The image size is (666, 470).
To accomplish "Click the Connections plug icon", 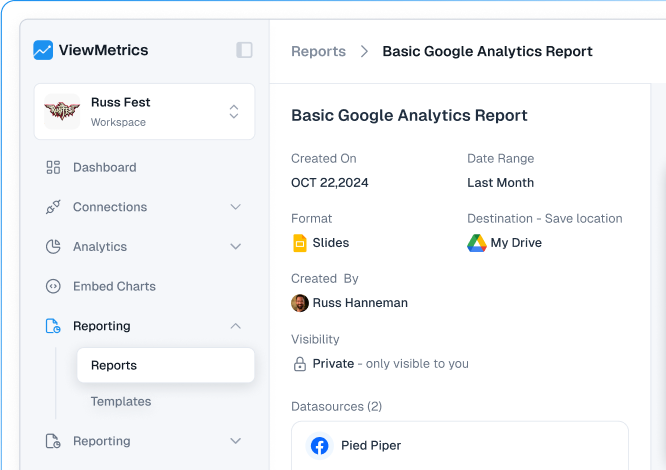I will coord(54,207).
